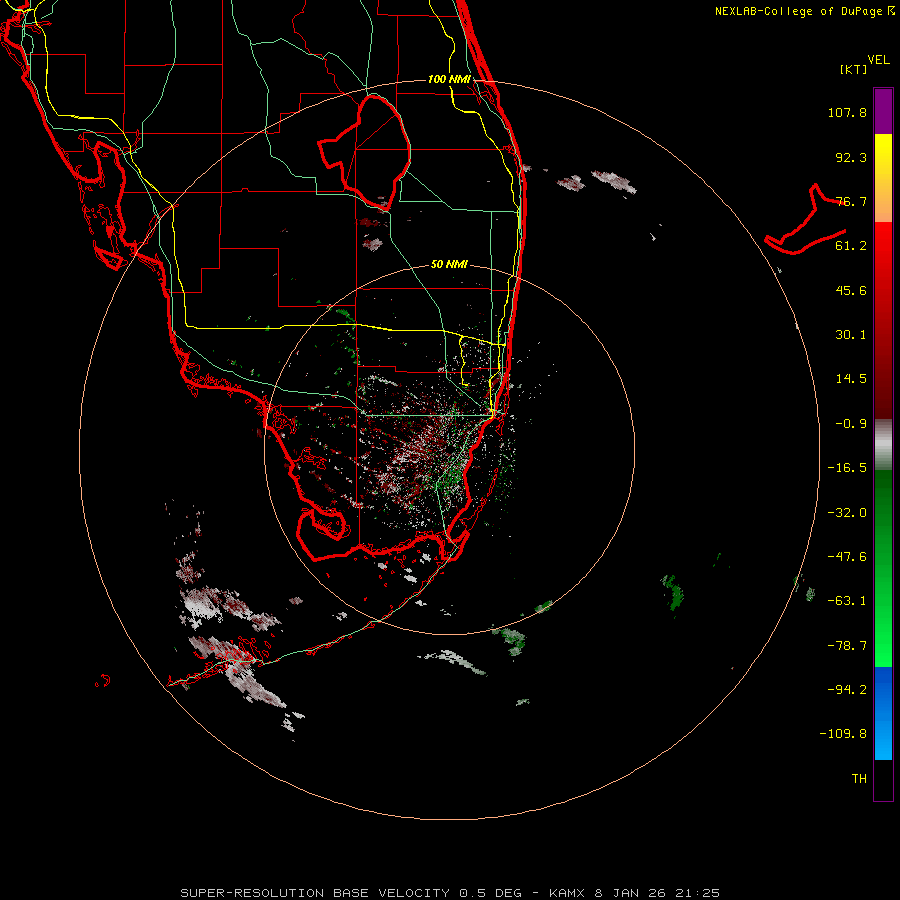Click the 100 NMI range ring label
The height and width of the screenshot is (900, 900).
click(x=449, y=79)
